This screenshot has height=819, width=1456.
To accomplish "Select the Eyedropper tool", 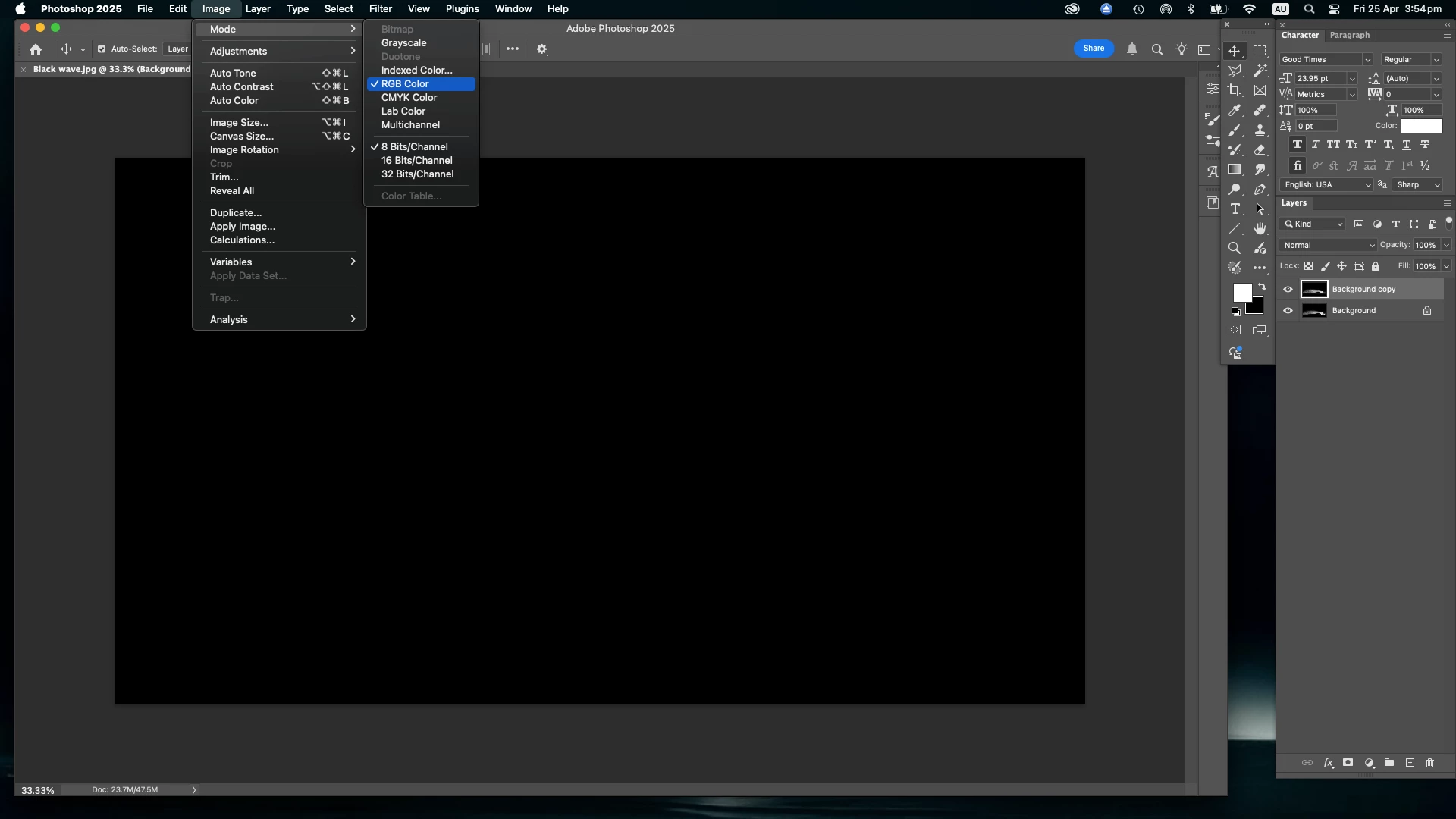I will tap(1235, 111).
